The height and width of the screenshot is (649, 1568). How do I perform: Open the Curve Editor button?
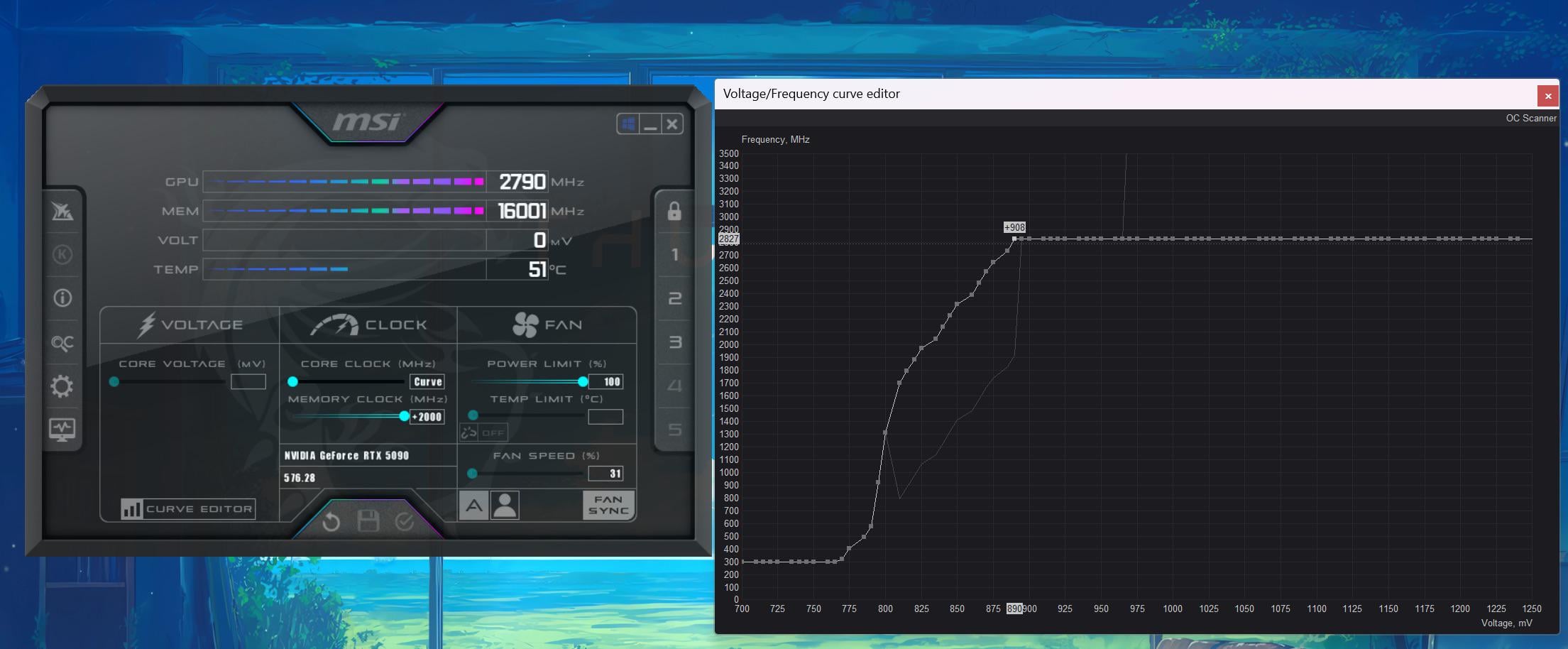tap(188, 508)
